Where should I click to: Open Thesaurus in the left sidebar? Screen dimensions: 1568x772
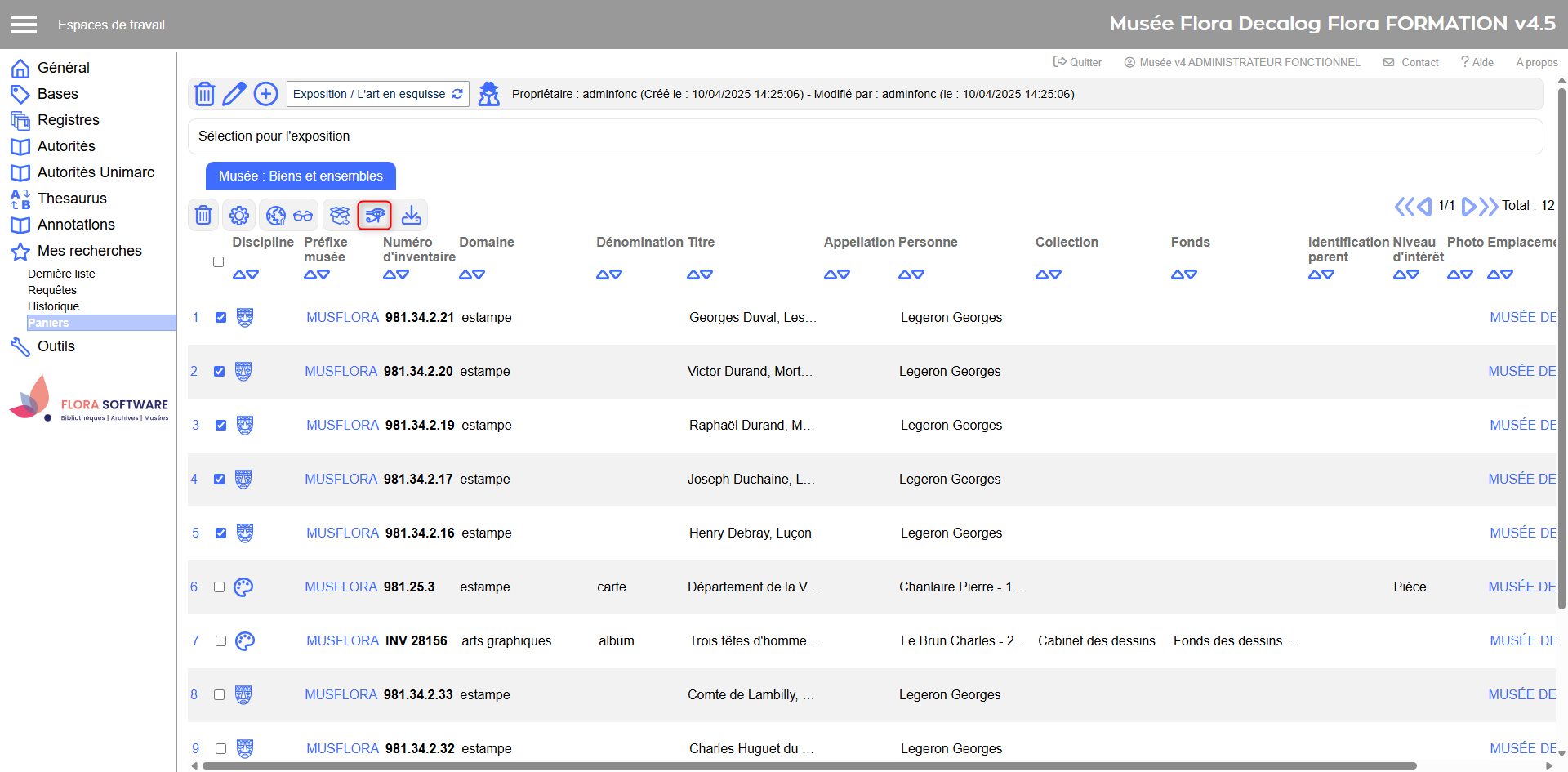point(72,199)
